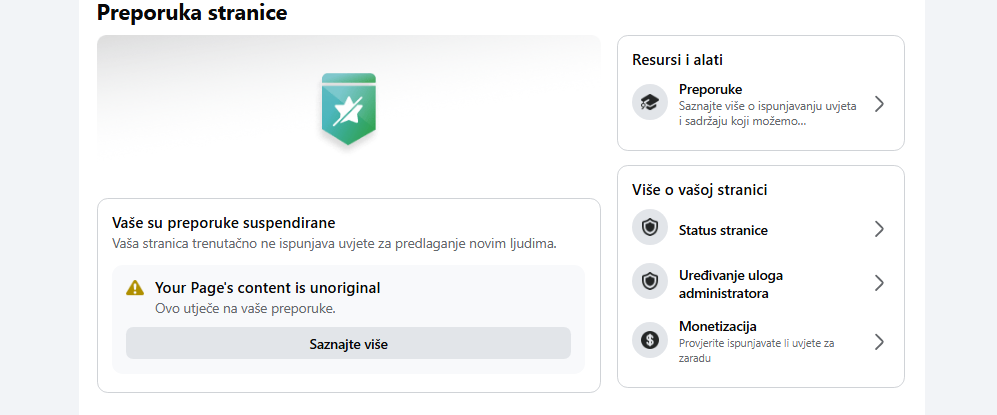Click the "Your Page's content is unoriginal" notice
Image resolution: width=997 pixels, height=415 pixels.
point(267,288)
